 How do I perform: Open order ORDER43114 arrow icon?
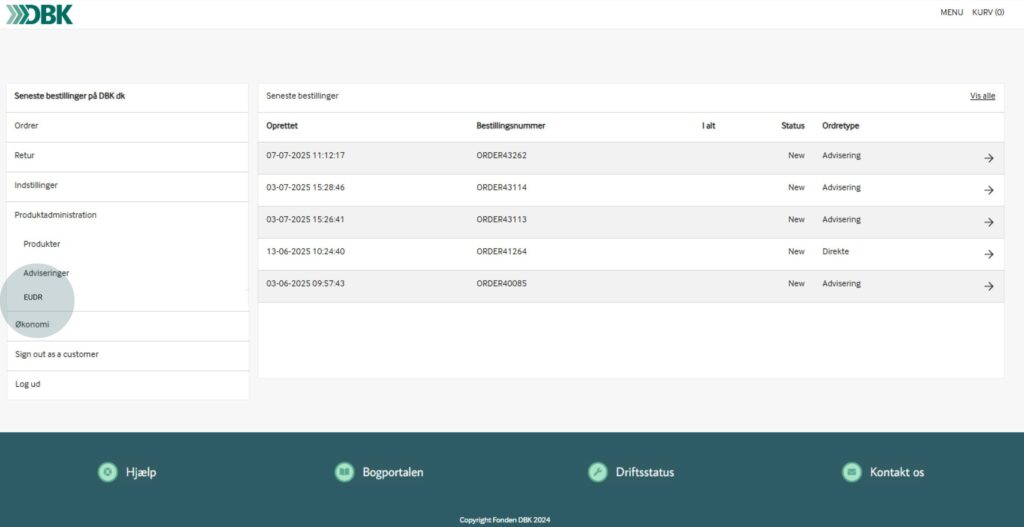tap(988, 190)
